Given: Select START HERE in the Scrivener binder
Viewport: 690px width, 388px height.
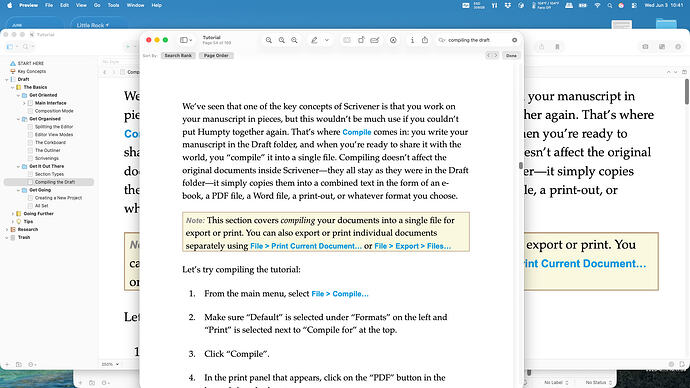Looking at the screenshot, I should pyautogui.click(x=30, y=63).
